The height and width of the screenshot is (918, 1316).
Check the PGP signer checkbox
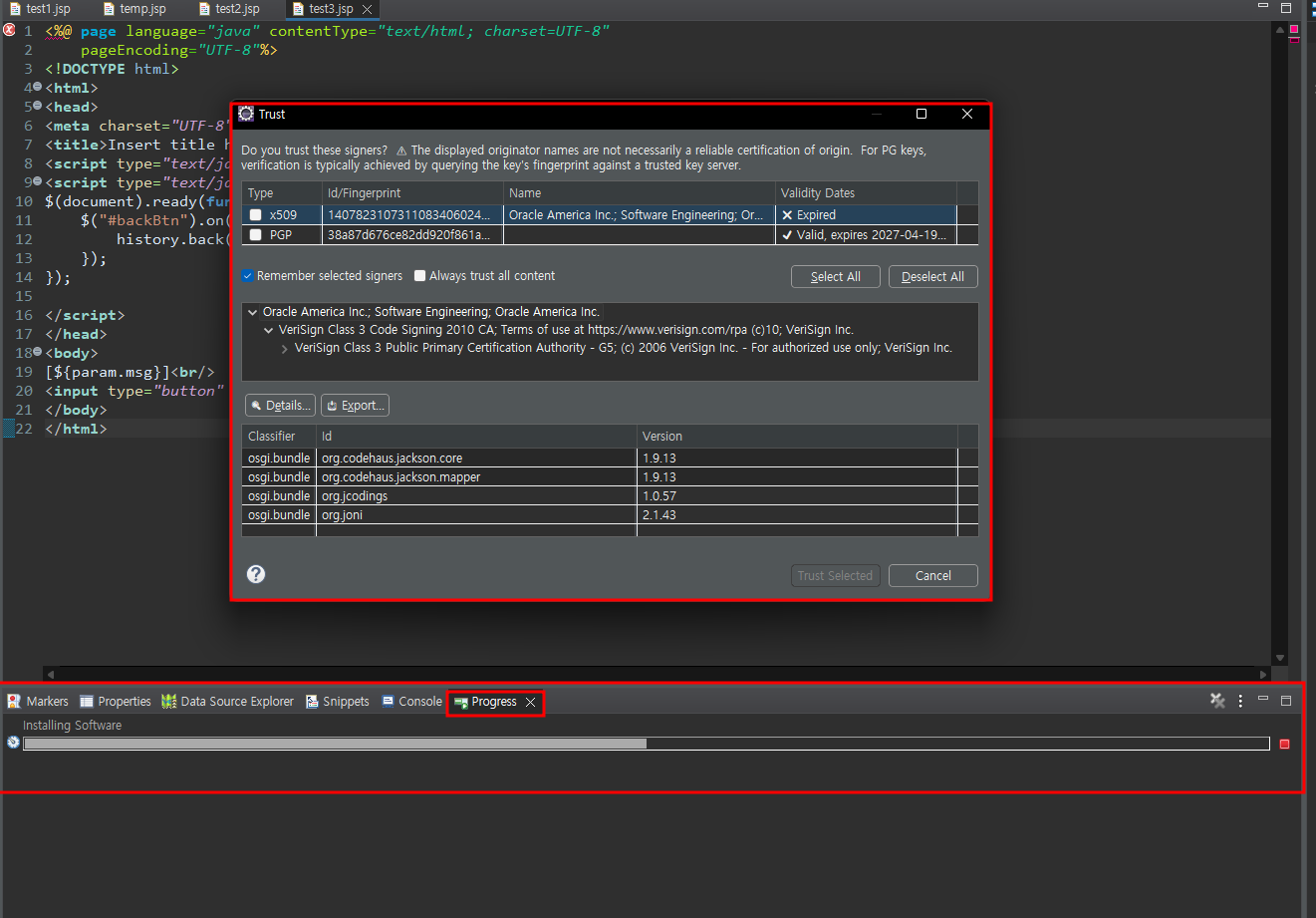(x=256, y=235)
